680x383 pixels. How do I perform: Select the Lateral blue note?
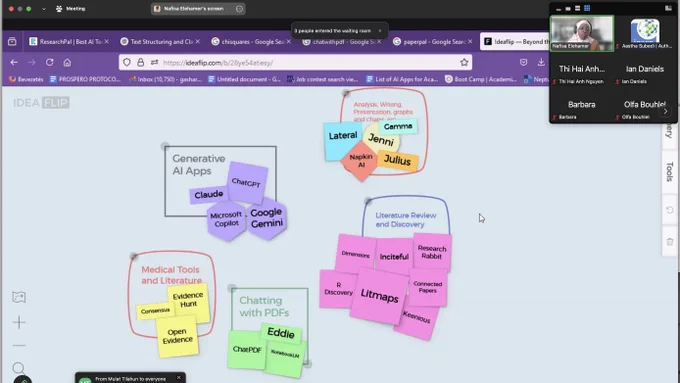(343, 141)
